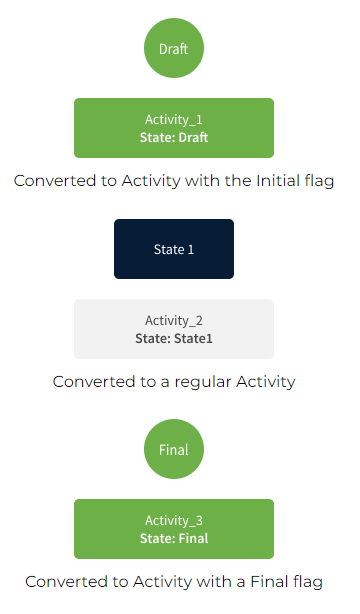Click the caption mentioning the Initial flag

174,181
